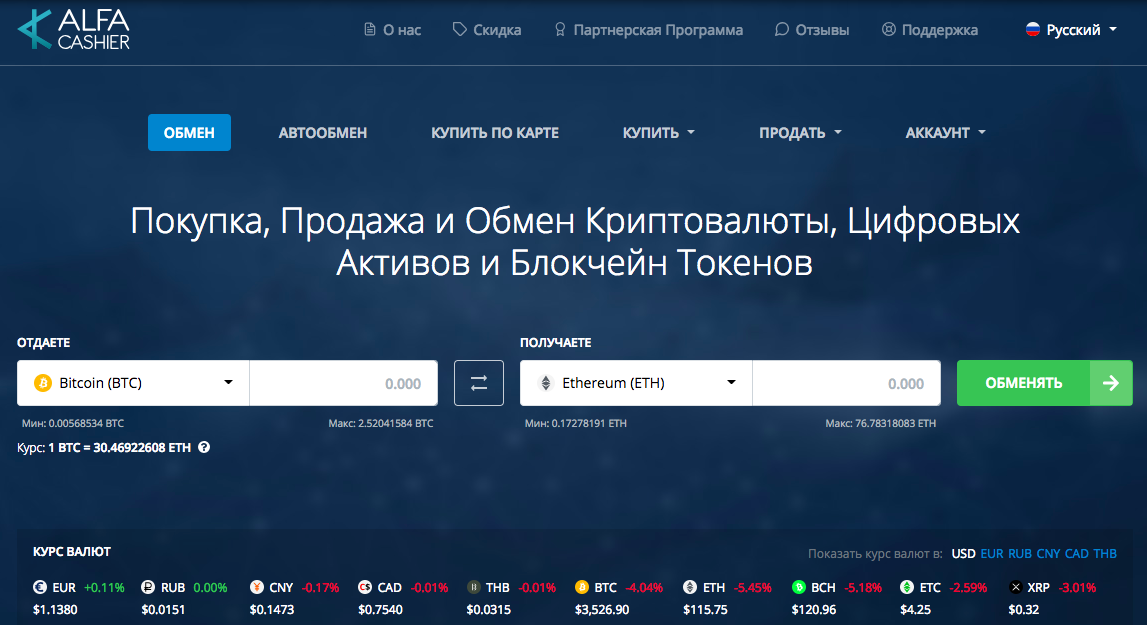Open the Bitcoin (BTC) currency selector

[133, 383]
